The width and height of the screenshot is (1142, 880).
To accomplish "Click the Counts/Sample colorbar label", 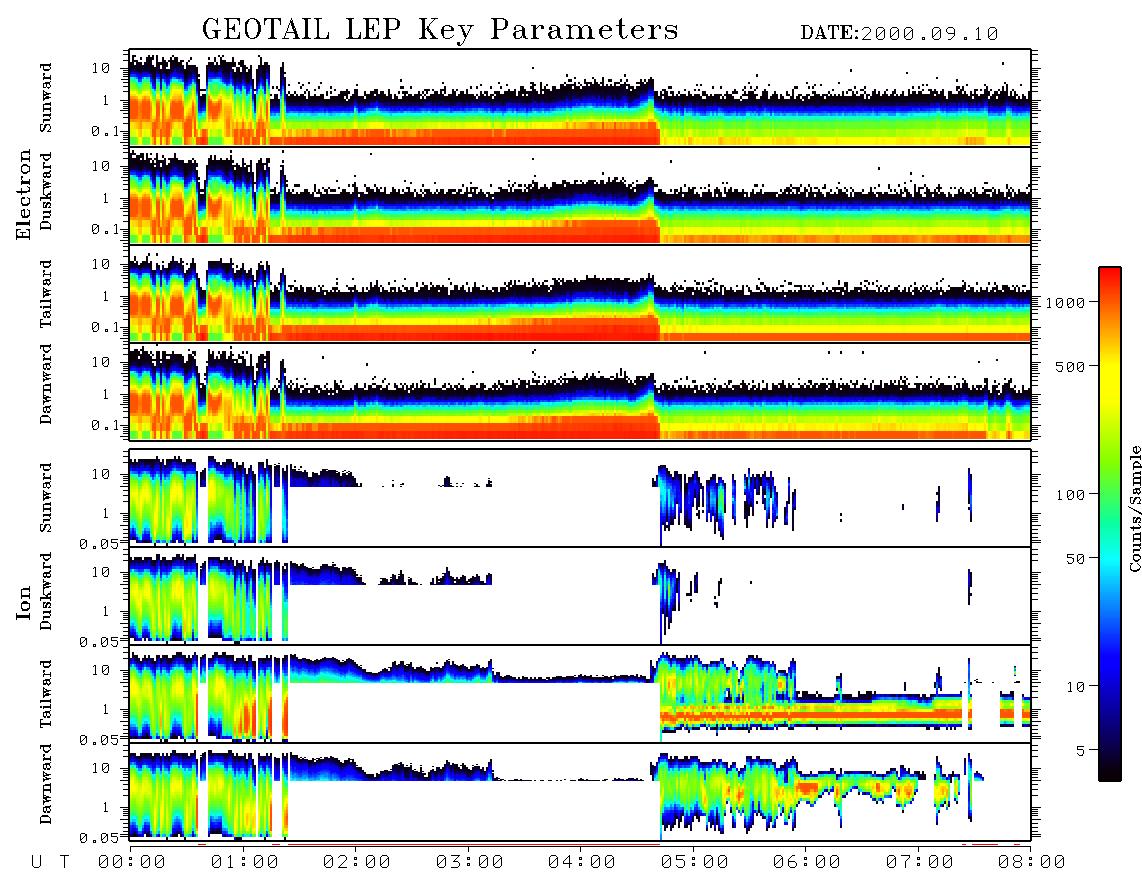I will click(1134, 508).
